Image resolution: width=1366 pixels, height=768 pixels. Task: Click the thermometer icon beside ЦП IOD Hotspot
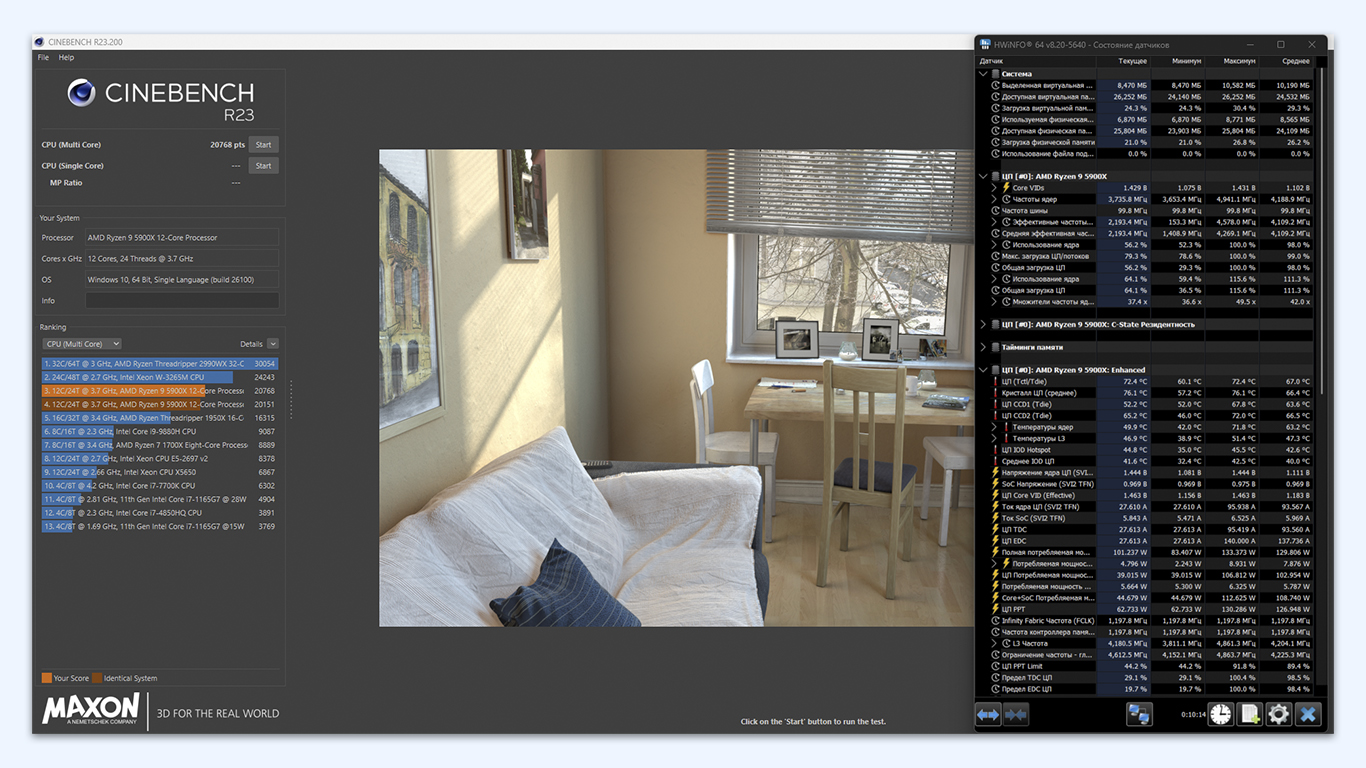point(995,450)
